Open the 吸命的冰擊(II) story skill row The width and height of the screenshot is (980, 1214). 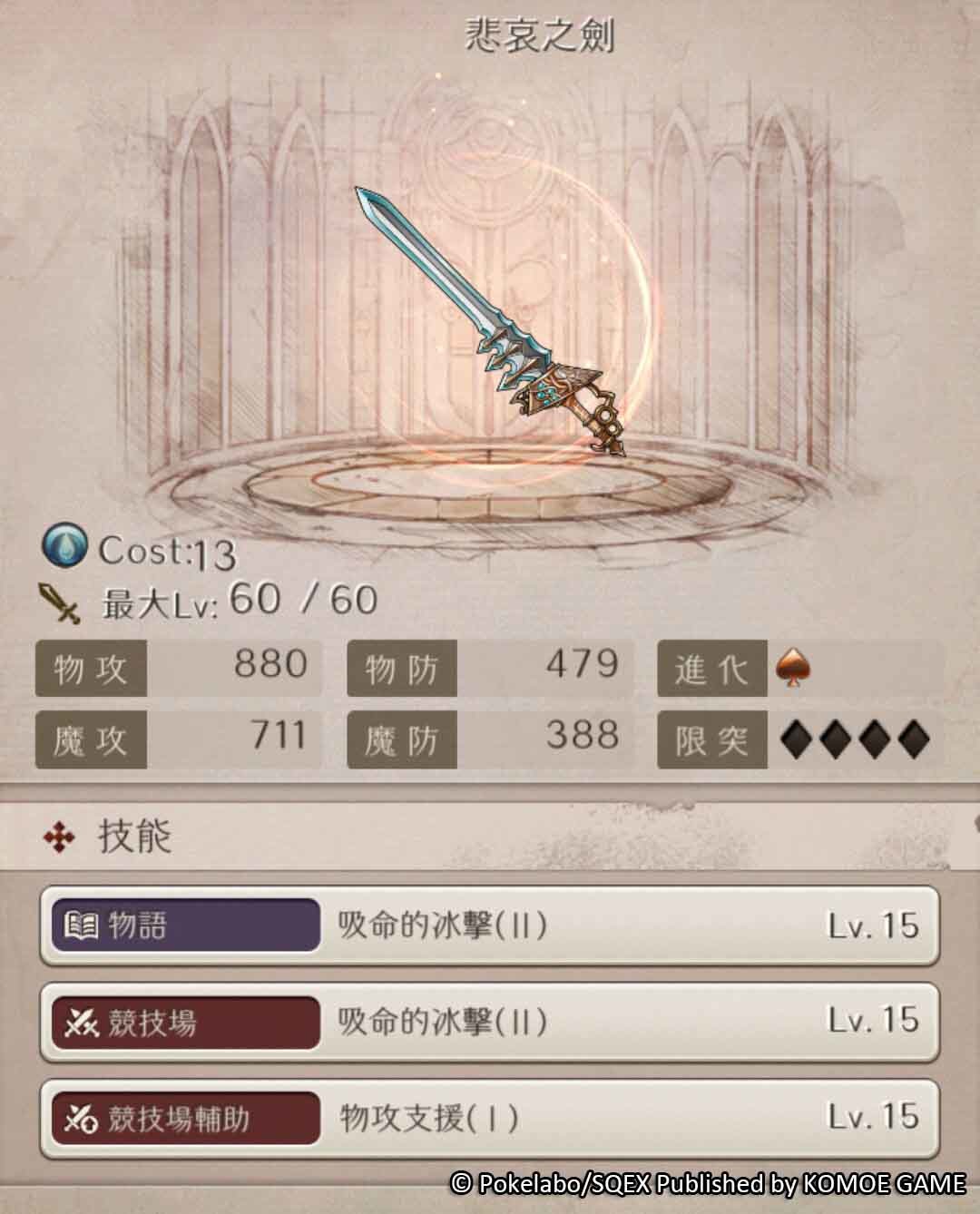coord(490,925)
